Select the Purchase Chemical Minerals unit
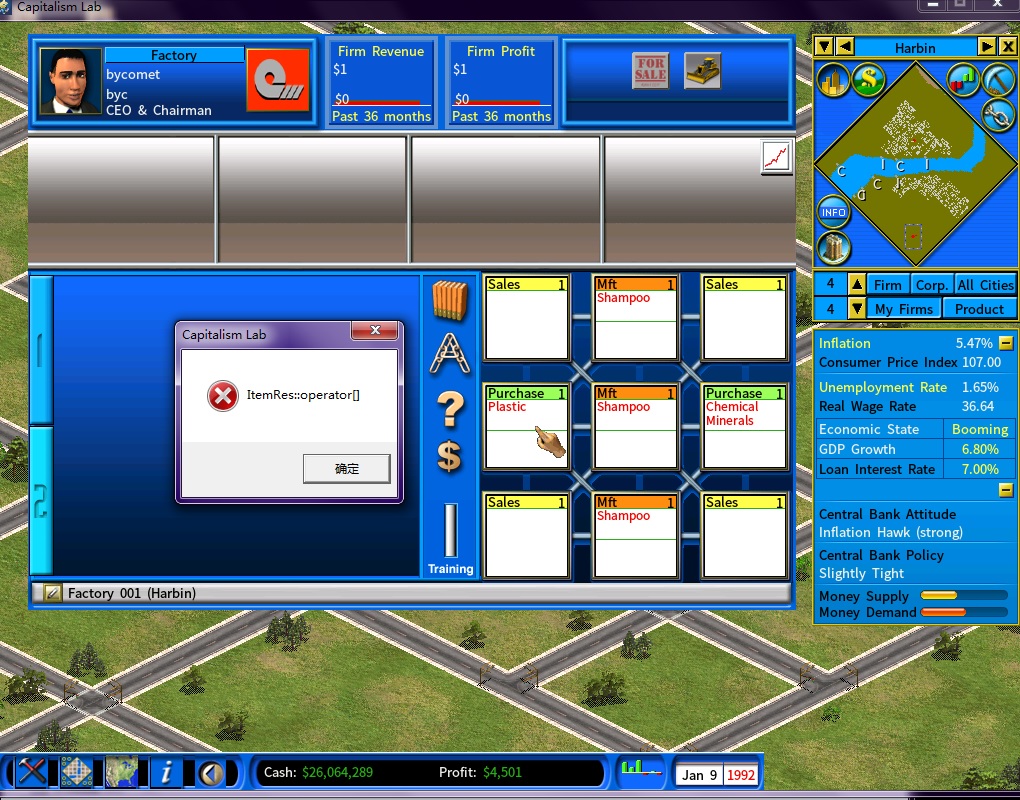This screenshot has width=1020, height=800. click(x=744, y=427)
